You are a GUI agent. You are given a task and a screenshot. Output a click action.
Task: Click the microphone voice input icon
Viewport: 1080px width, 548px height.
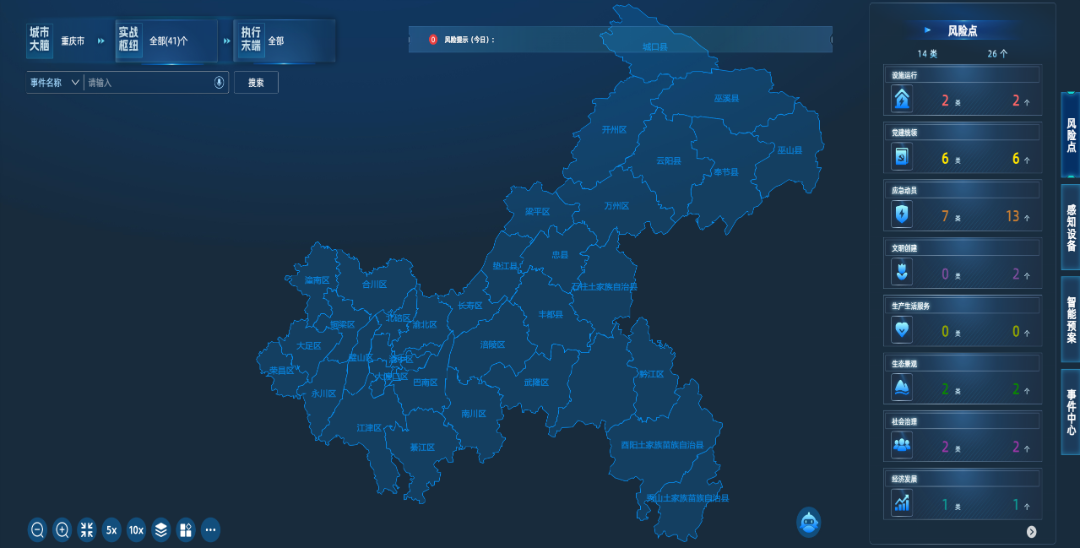219,83
